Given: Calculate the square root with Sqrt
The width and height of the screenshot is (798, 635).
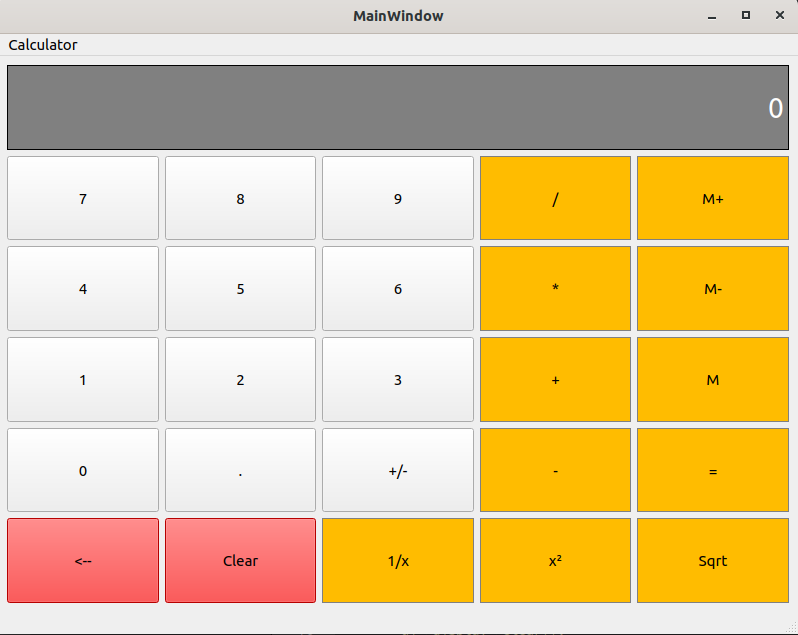Looking at the screenshot, I should click(713, 561).
